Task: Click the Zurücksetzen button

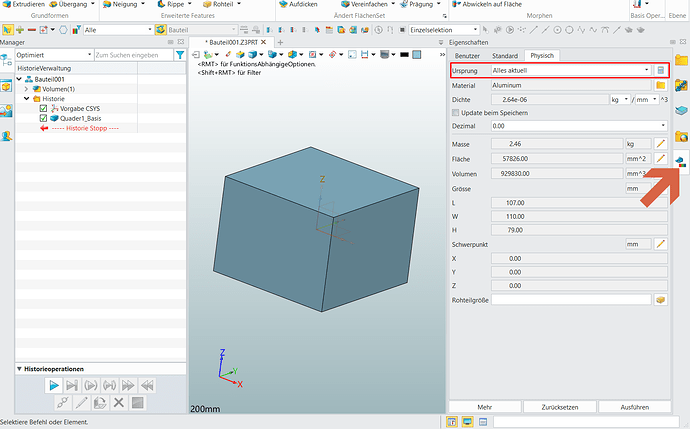Action: pos(559,406)
